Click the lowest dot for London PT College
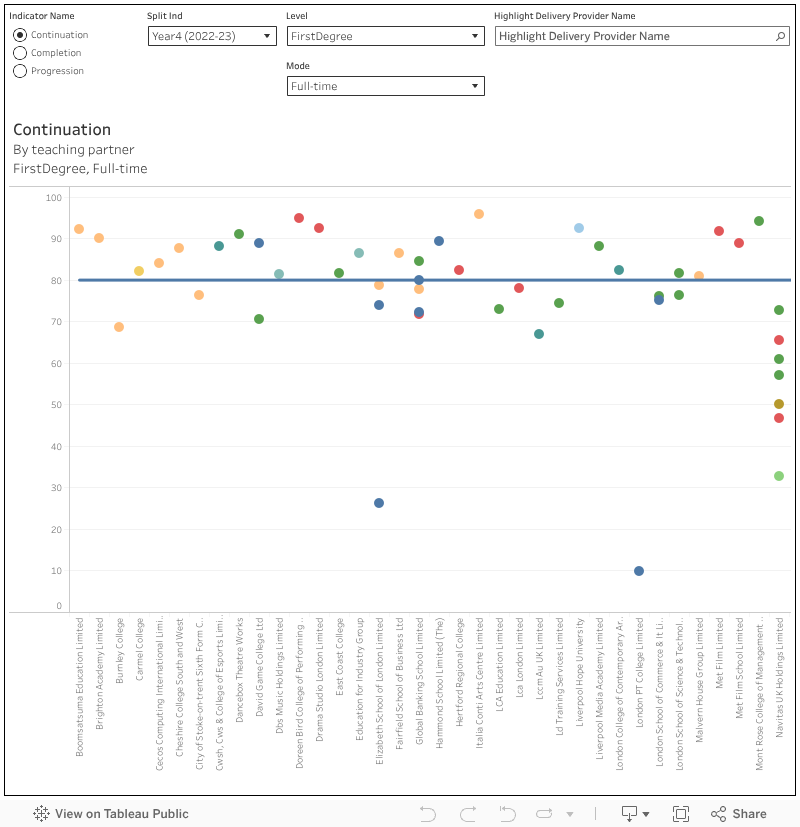This screenshot has width=800, height=827. coord(639,571)
